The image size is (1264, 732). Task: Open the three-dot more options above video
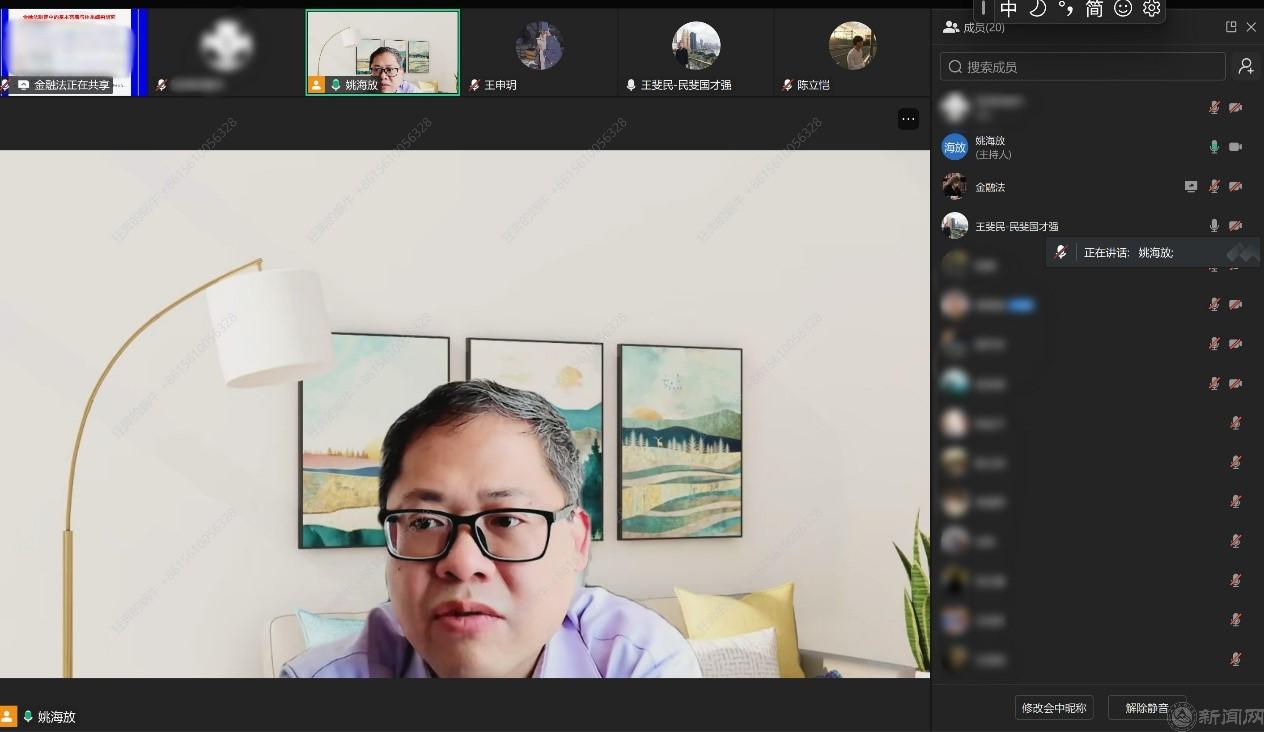908,119
